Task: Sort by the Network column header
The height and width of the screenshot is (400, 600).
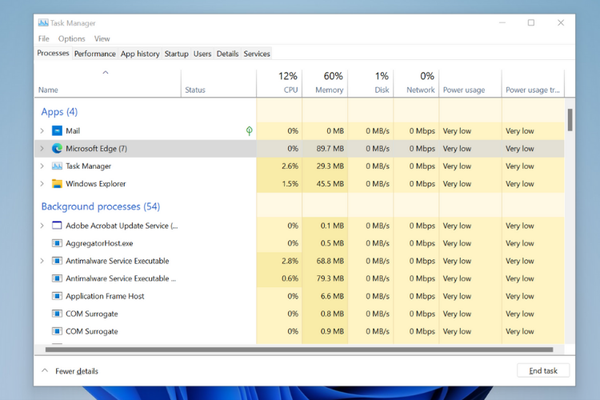Action: [416, 83]
